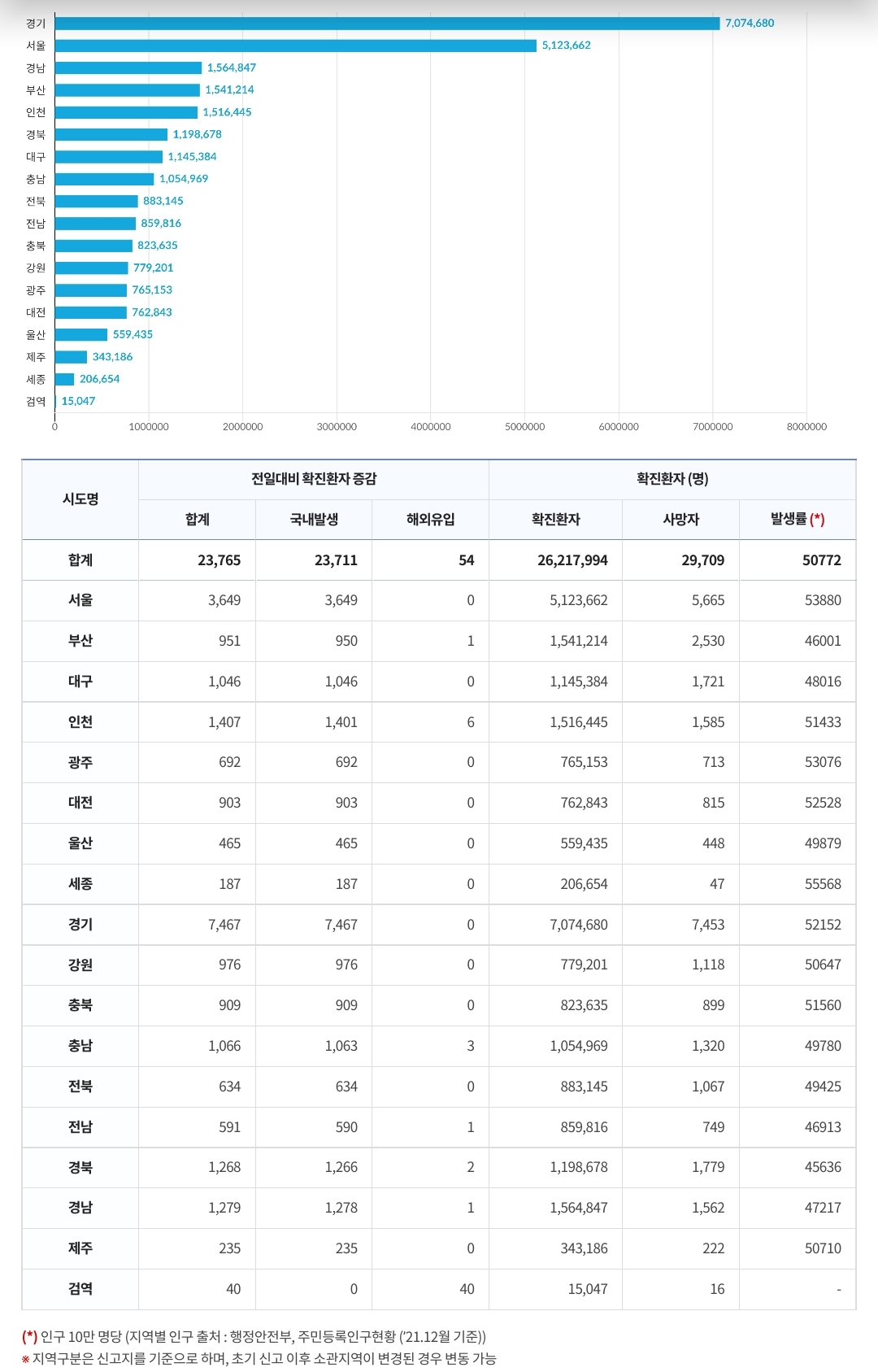Select the 강원 bar value 779,201
This screenshot has height=1372, width=878.
(154, 268)
